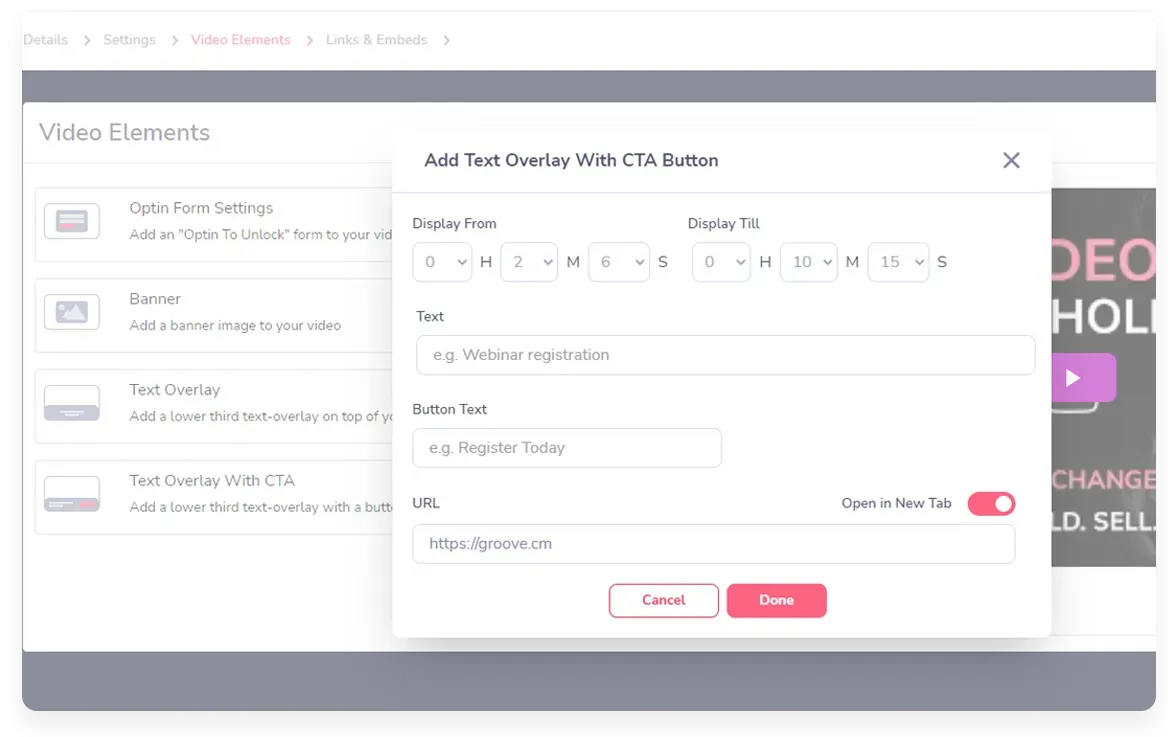Click the Optin Form Settings icon

coord(71,221)
